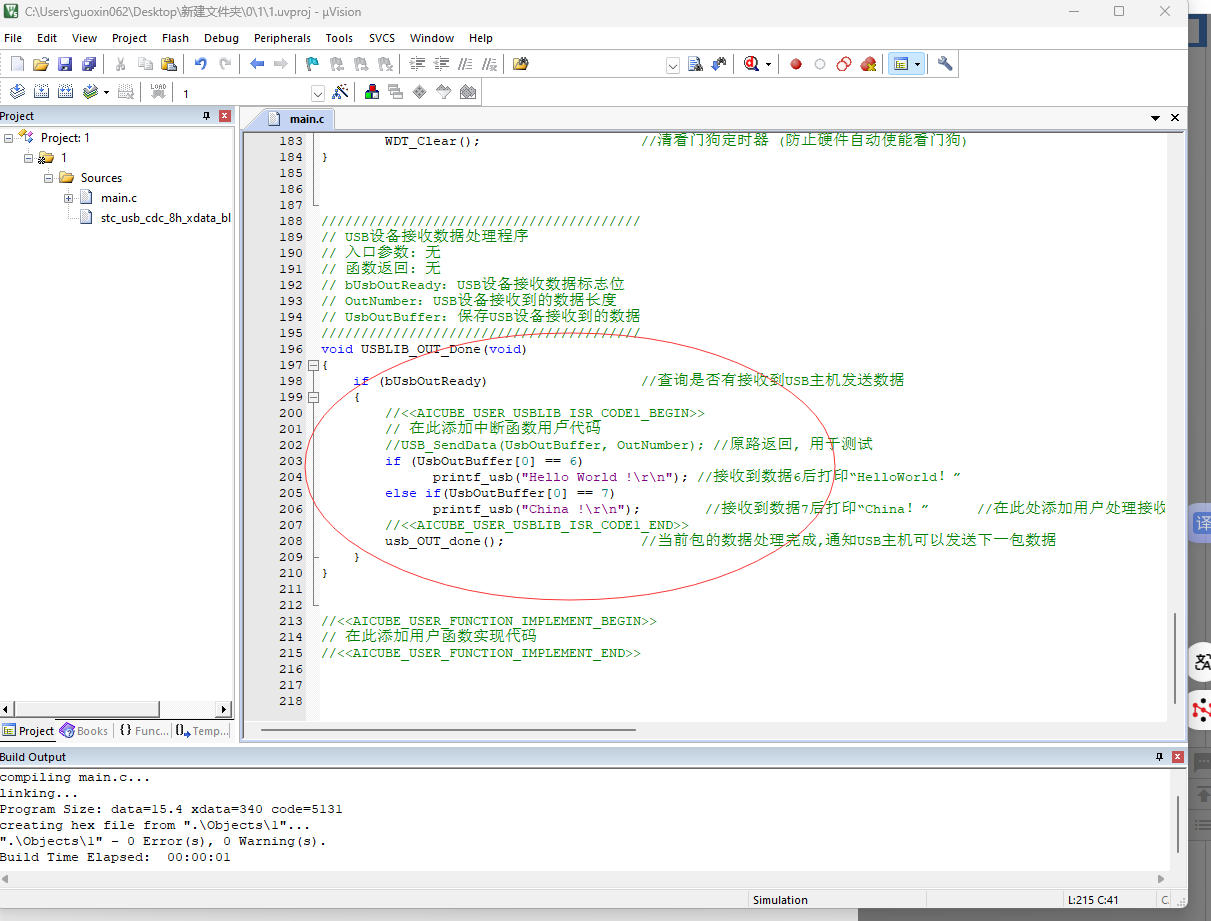Screen dimensions: 1211x921
Task: Open Options for Target magic wand
Action: (340, 92)
